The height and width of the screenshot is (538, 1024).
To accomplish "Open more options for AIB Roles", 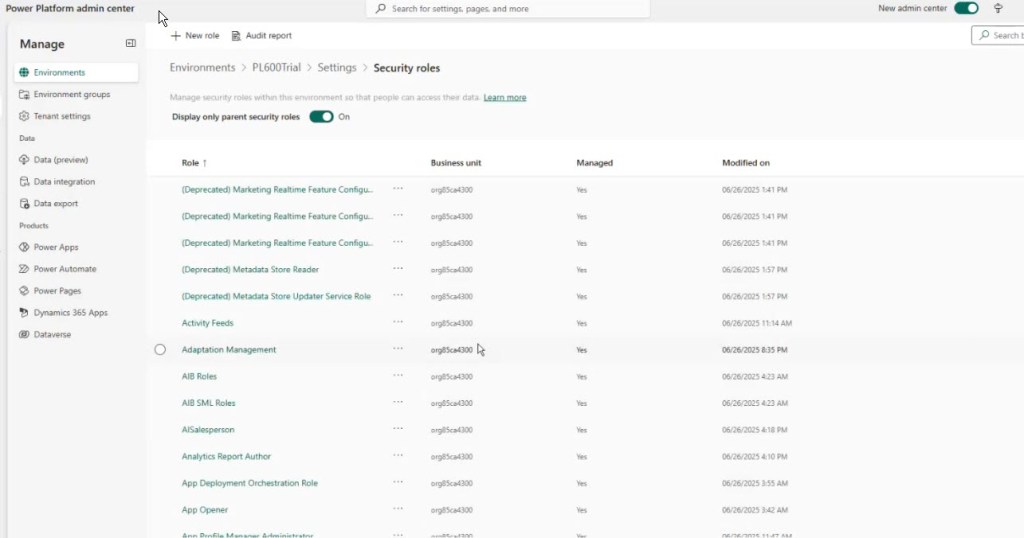I will tap(398, 376).
